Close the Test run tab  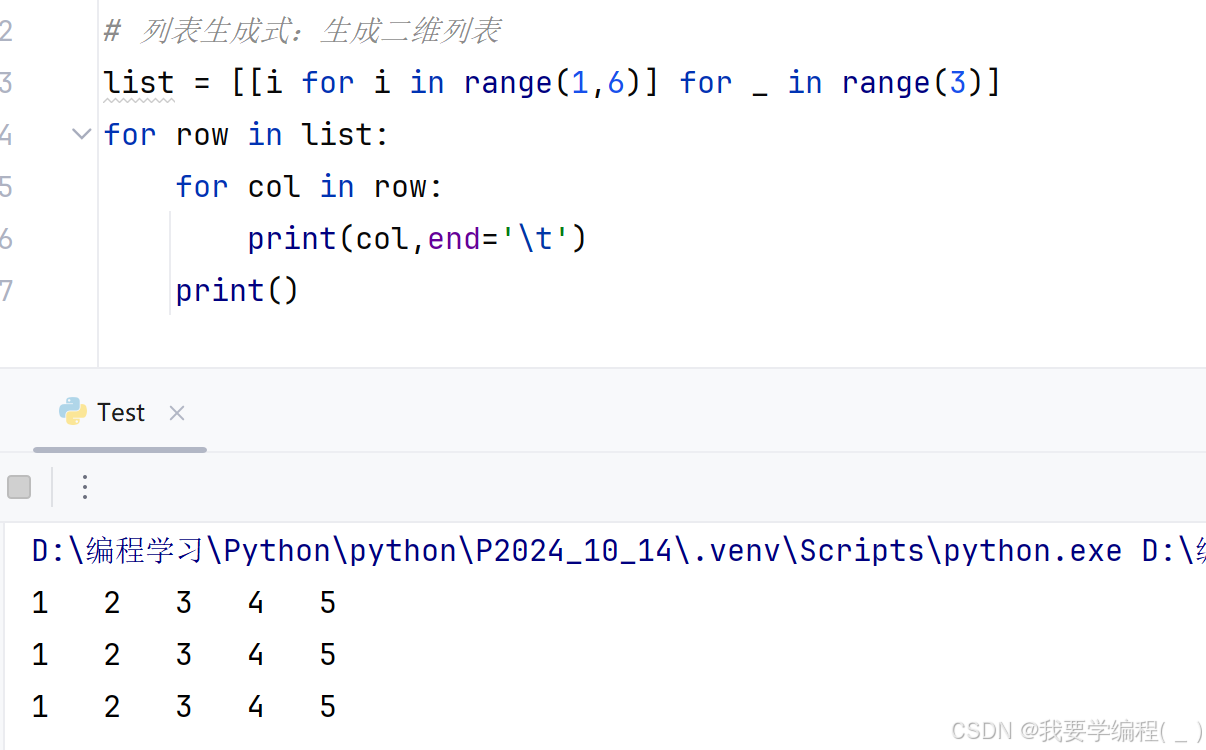coord(177,413)
